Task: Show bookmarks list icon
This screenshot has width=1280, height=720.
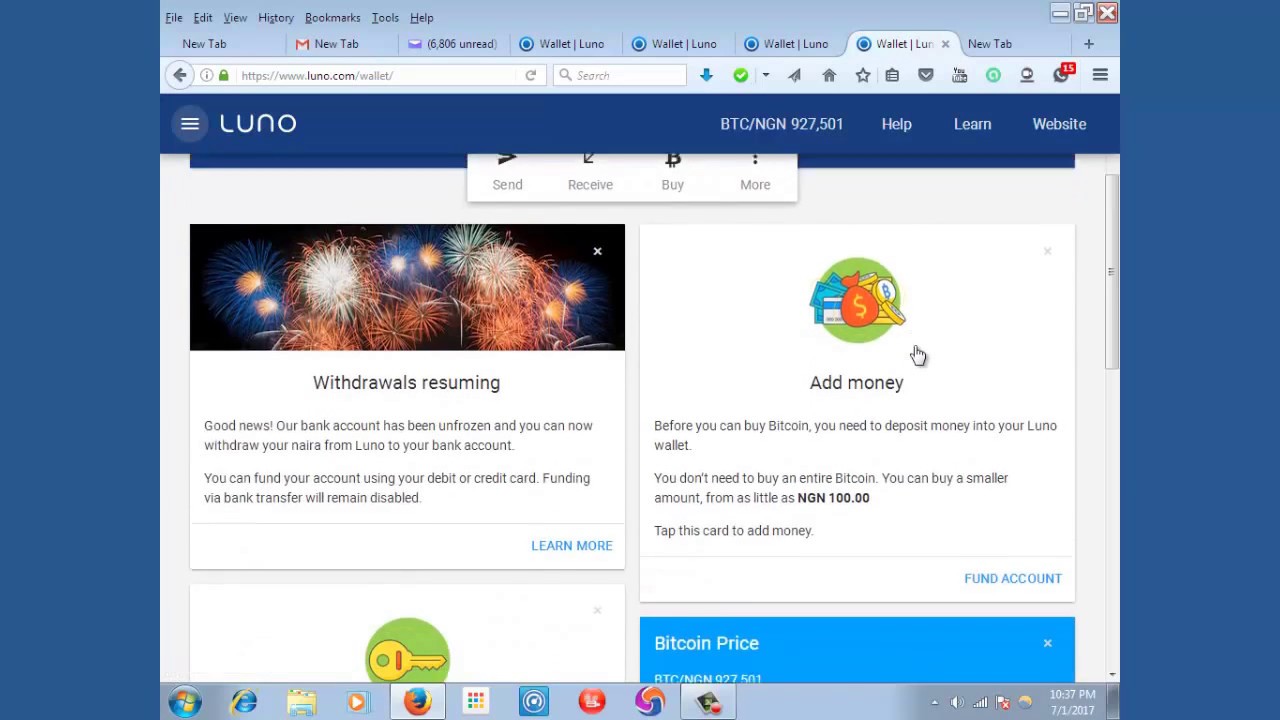Action: 892,75
